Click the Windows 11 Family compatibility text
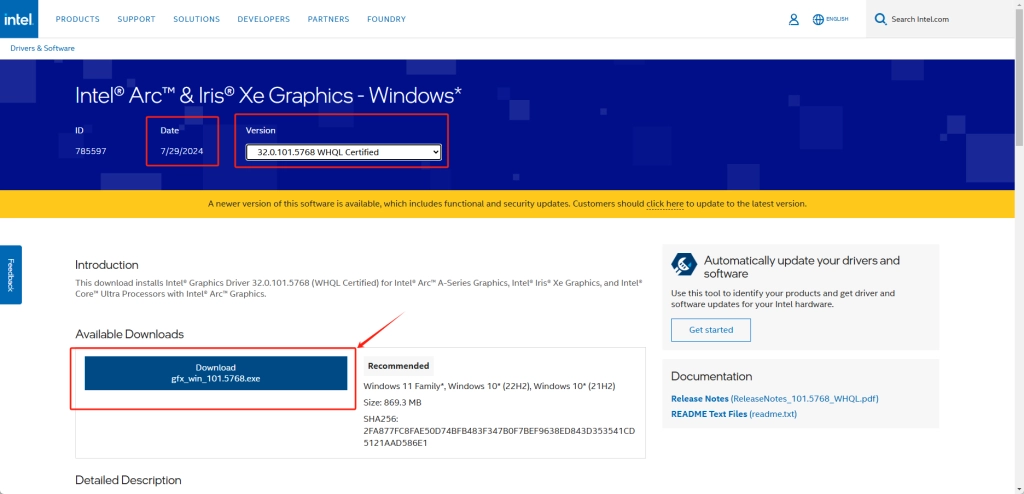1024x494 pixels. coord(489,386)
